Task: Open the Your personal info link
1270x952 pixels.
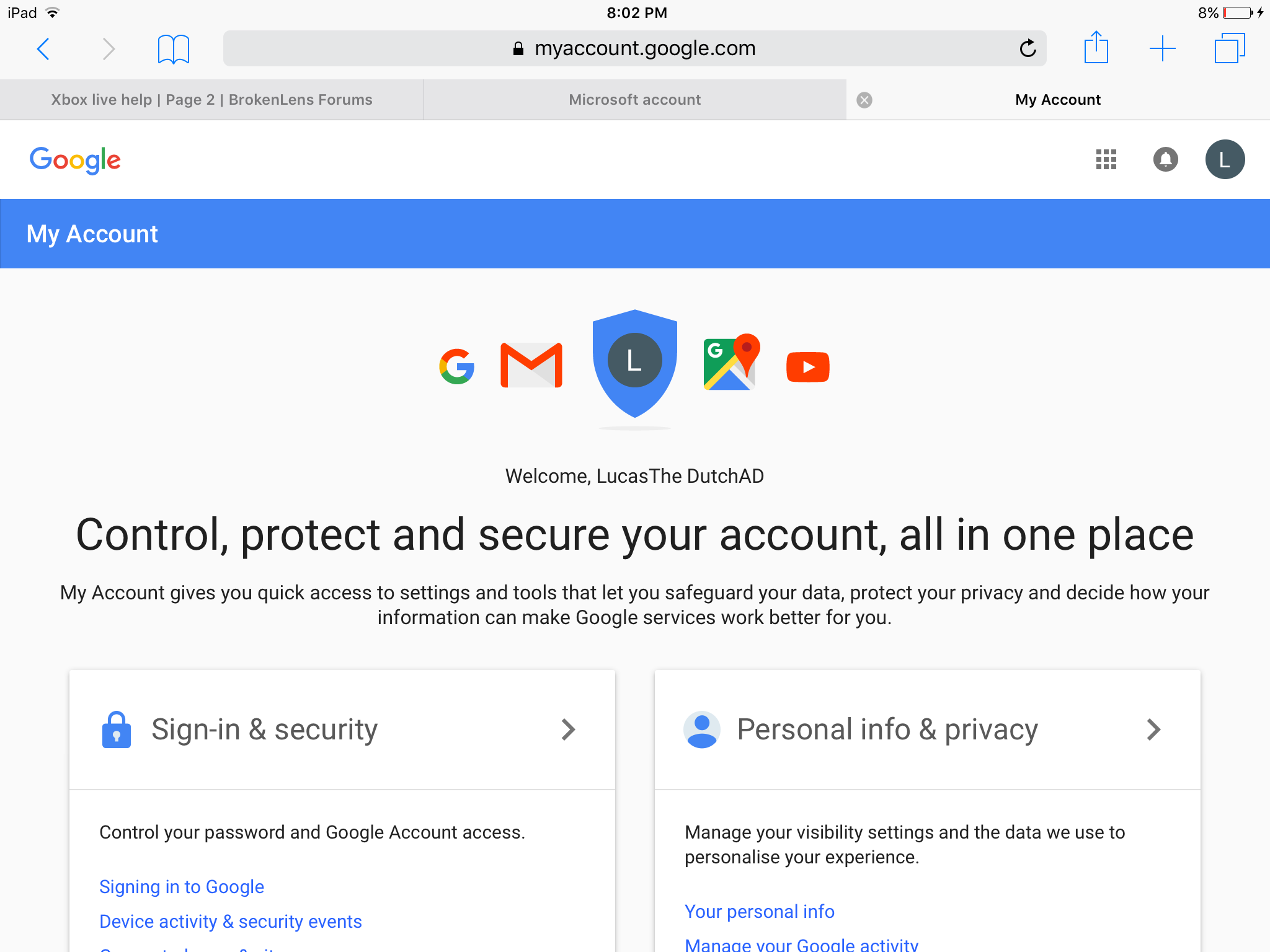Action: pos(760,912)
